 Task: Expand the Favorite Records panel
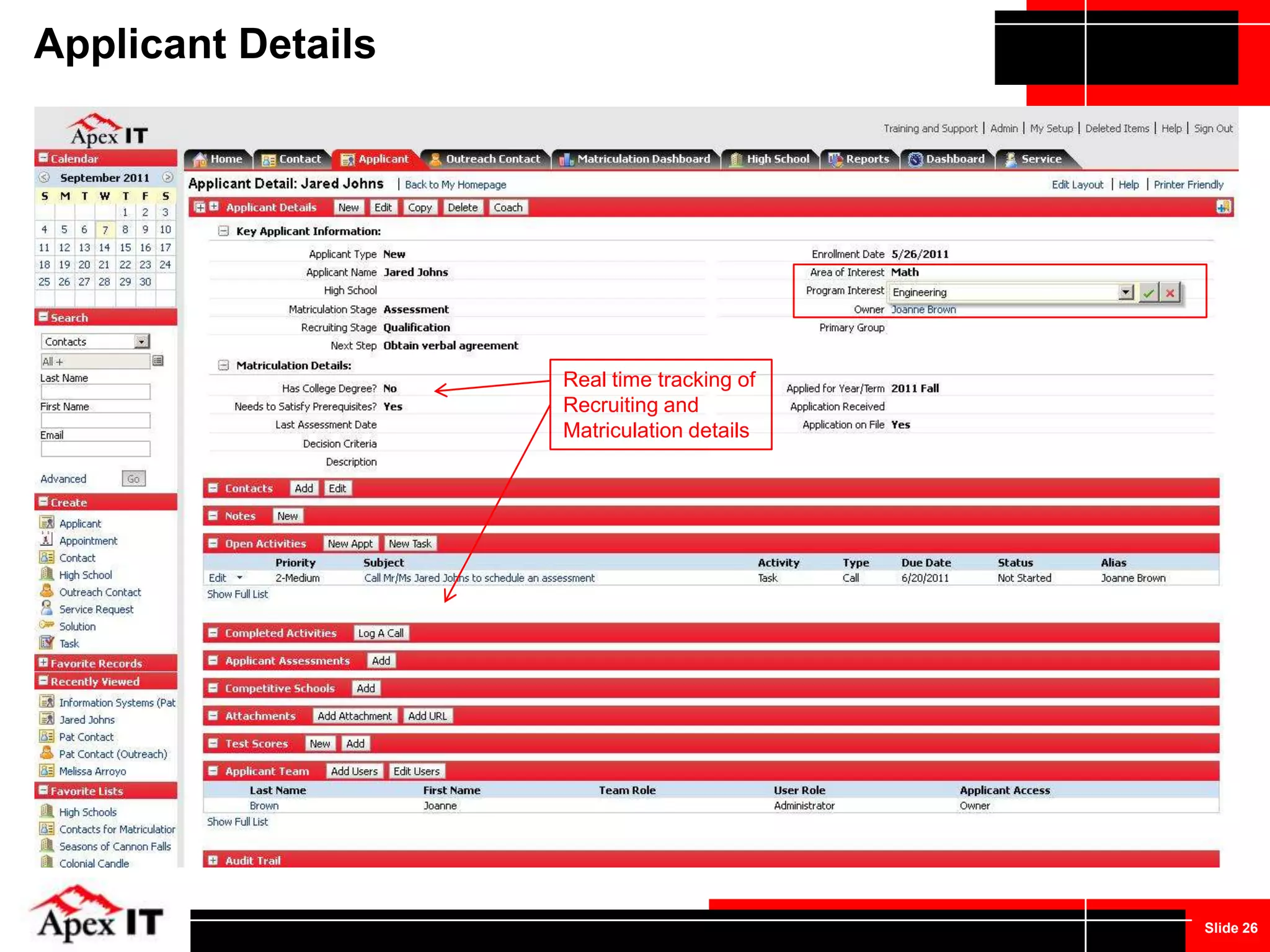[43, 663]
